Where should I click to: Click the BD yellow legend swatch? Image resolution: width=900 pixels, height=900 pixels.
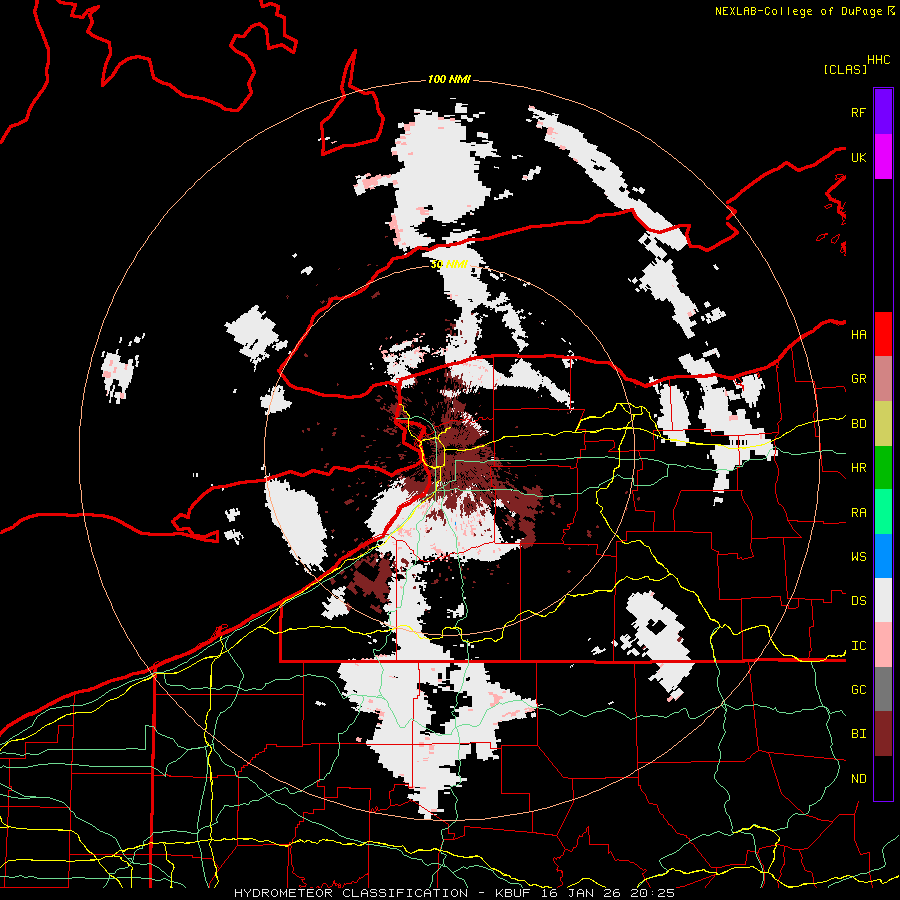(883, 423)
